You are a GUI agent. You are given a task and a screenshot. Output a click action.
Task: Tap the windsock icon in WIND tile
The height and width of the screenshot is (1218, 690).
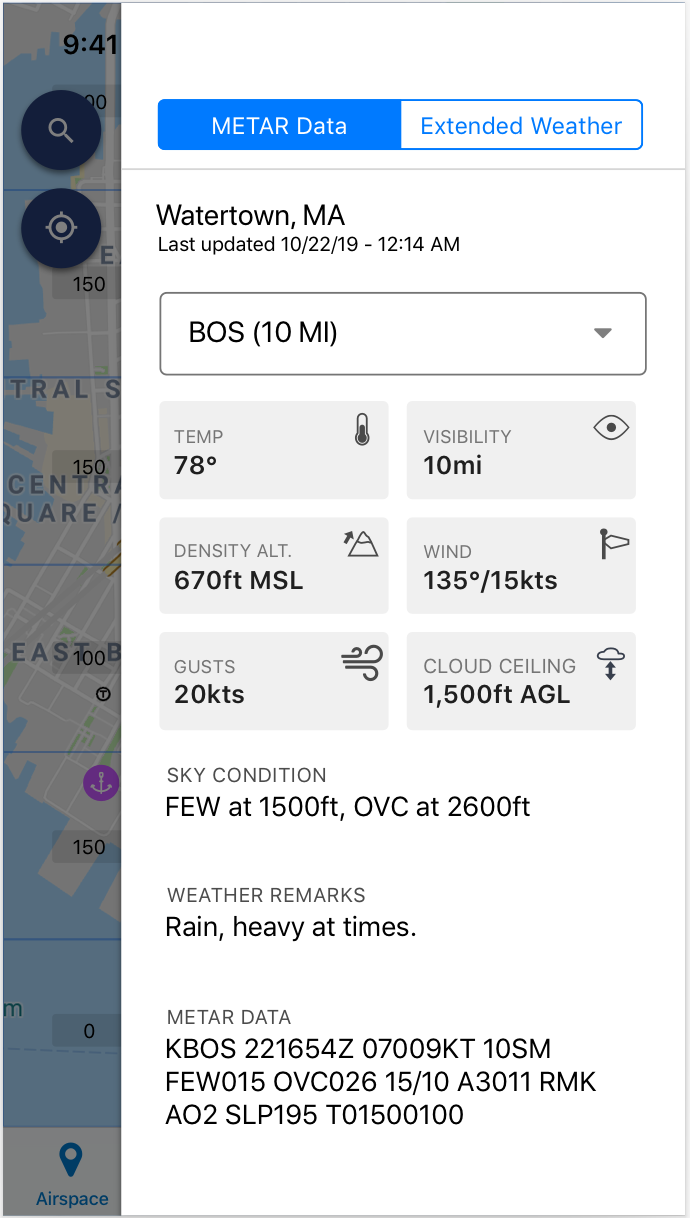coord(613,544)
